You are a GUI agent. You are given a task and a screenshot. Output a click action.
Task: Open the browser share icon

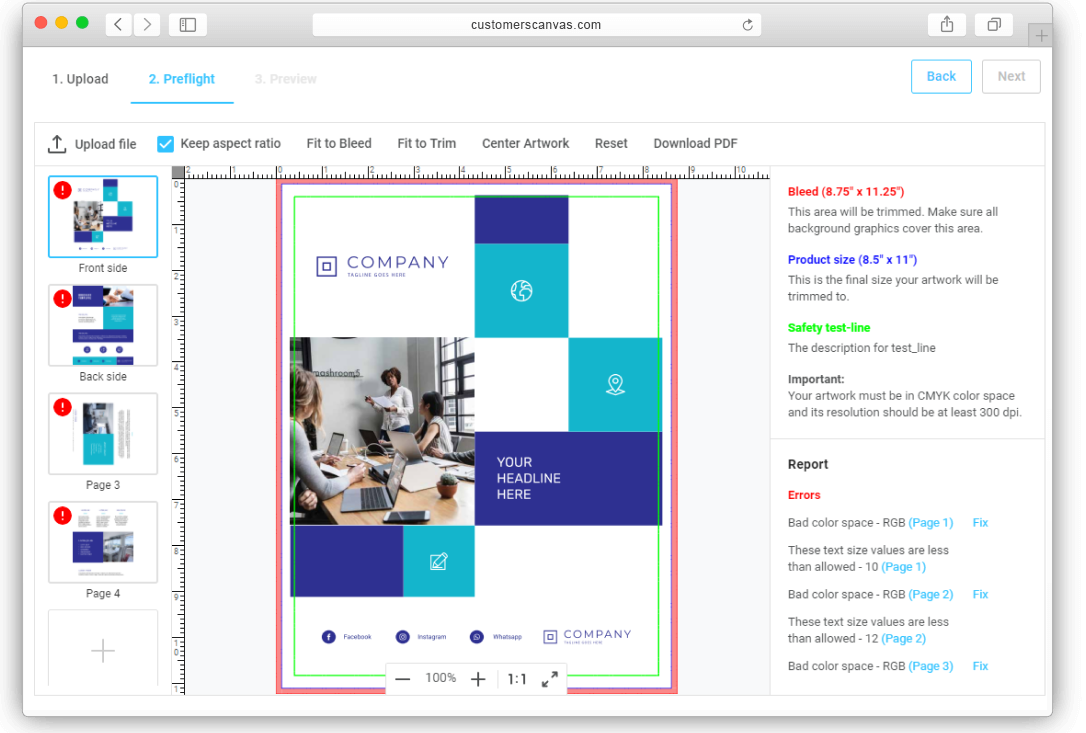tap(947, 25)
